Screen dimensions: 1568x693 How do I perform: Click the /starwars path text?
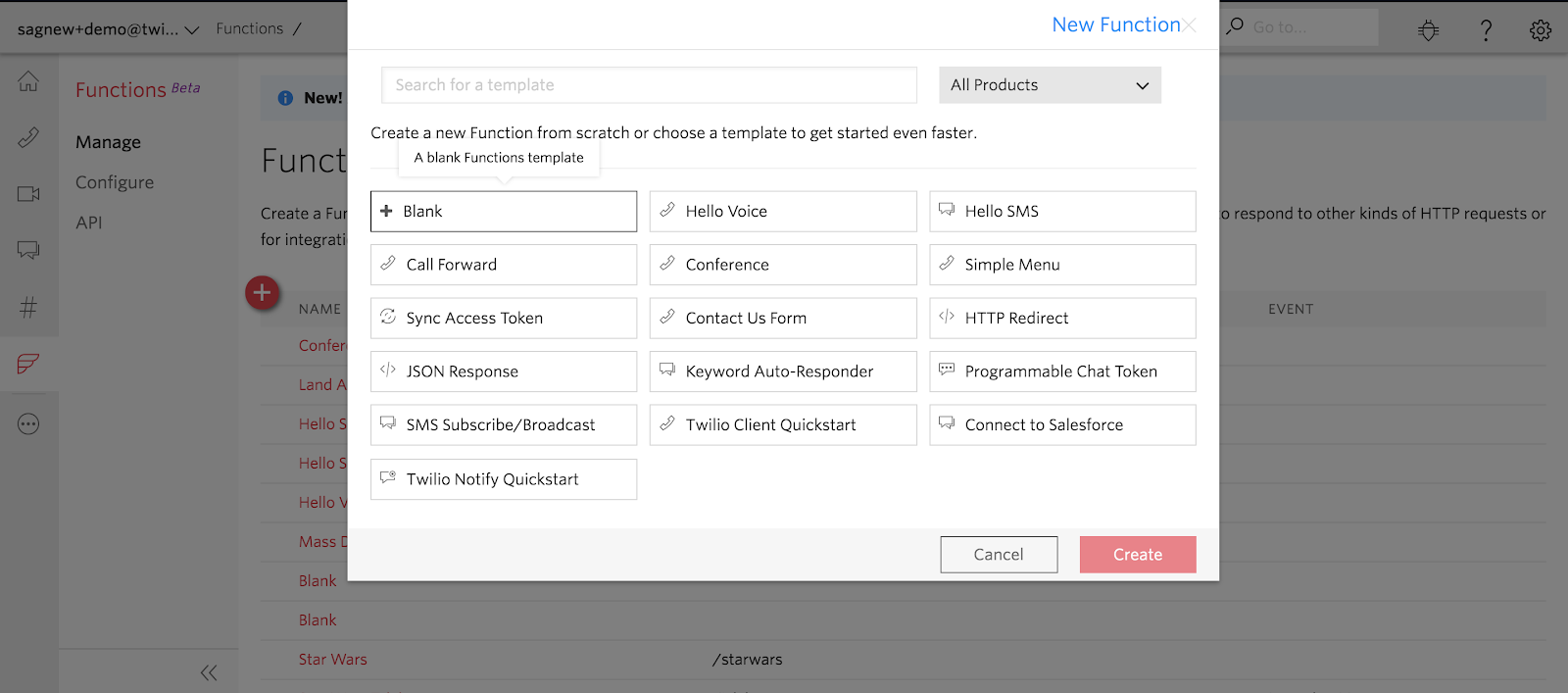[x=748, y=660]
